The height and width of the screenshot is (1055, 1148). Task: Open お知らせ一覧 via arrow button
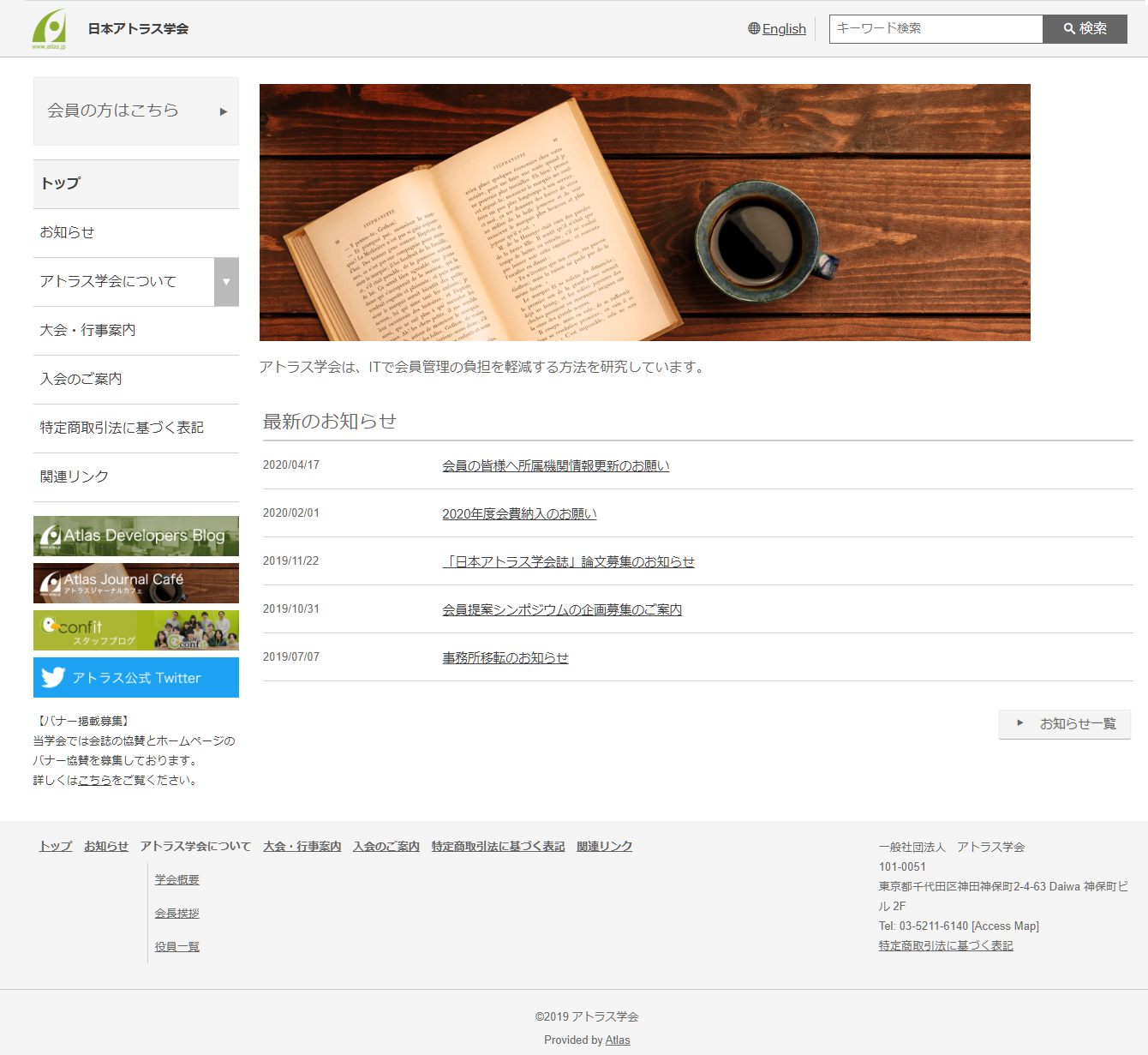tap(1020, 723)
